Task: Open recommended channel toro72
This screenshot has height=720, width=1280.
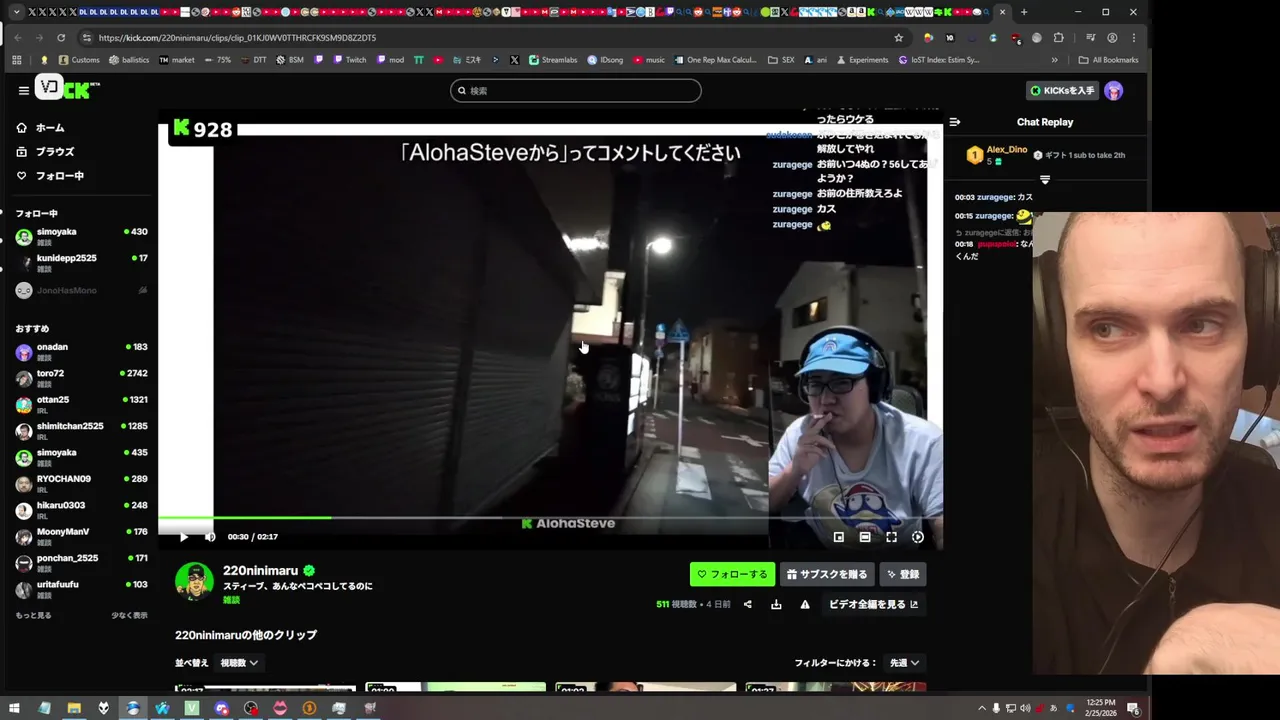Action: click(x=80, y=378)
